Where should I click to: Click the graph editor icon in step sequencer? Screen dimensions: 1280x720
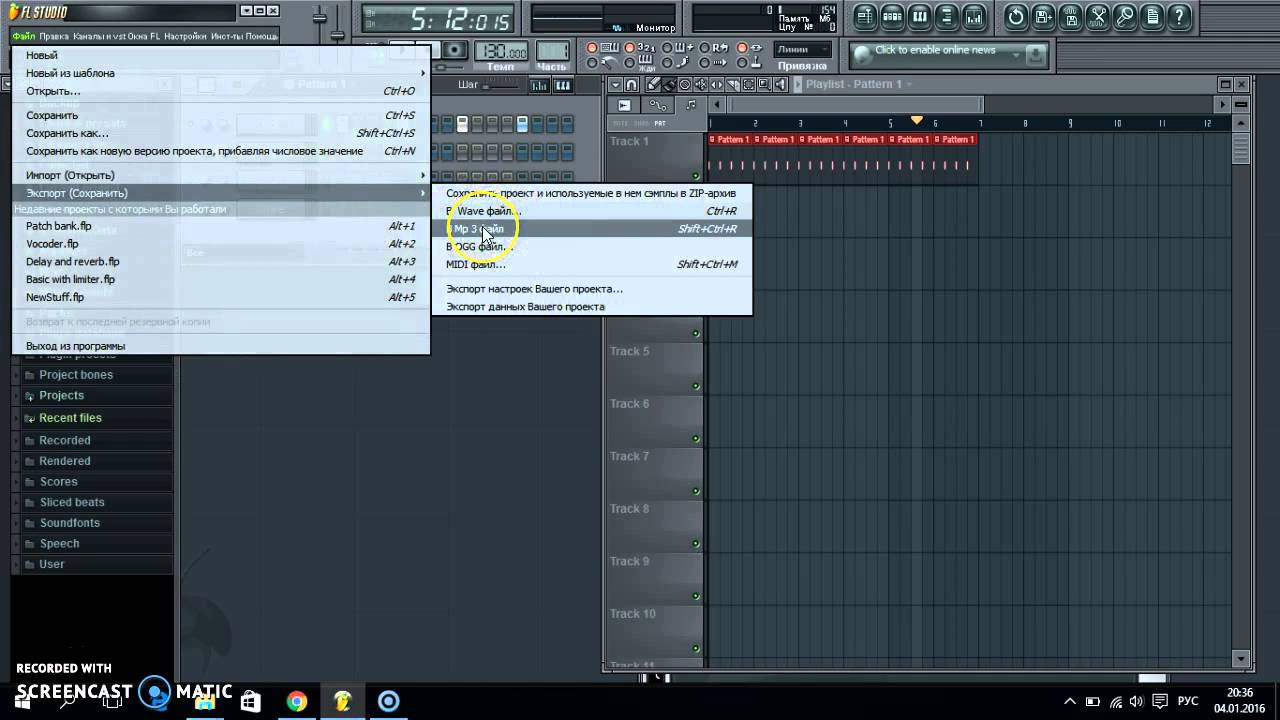pos(540,85)
